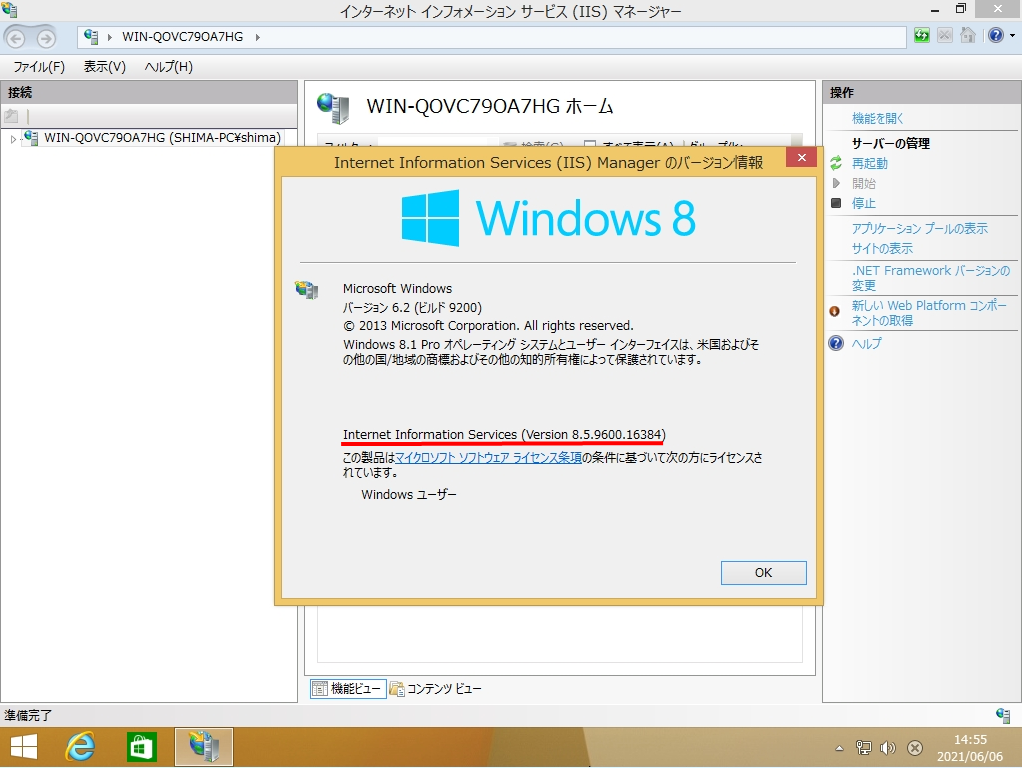Restore down the IIS Manager window
The image size is (1022, 768).
(961, 9)
